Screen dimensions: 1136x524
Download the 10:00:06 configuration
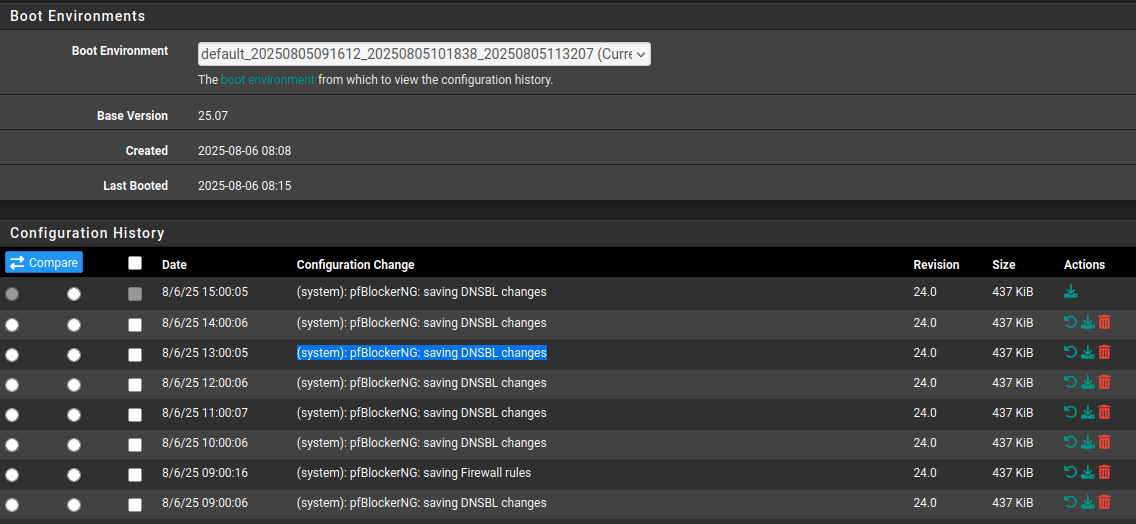point(1087,442)
